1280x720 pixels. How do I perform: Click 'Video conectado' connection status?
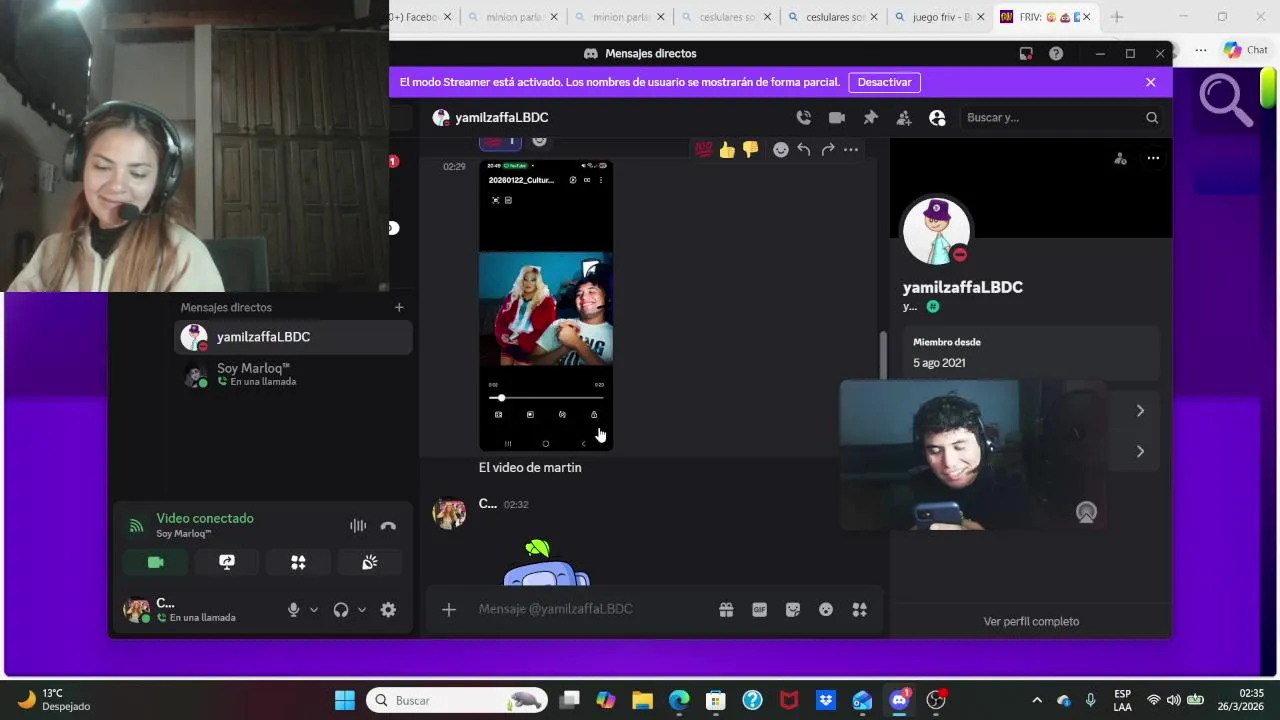click(205, 518)
